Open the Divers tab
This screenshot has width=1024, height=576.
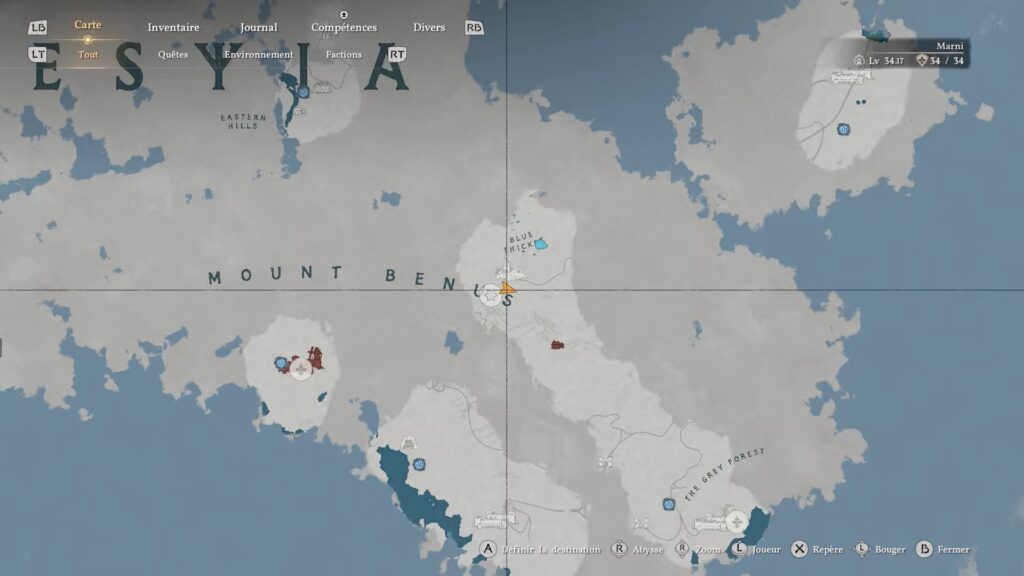point(429,27)
